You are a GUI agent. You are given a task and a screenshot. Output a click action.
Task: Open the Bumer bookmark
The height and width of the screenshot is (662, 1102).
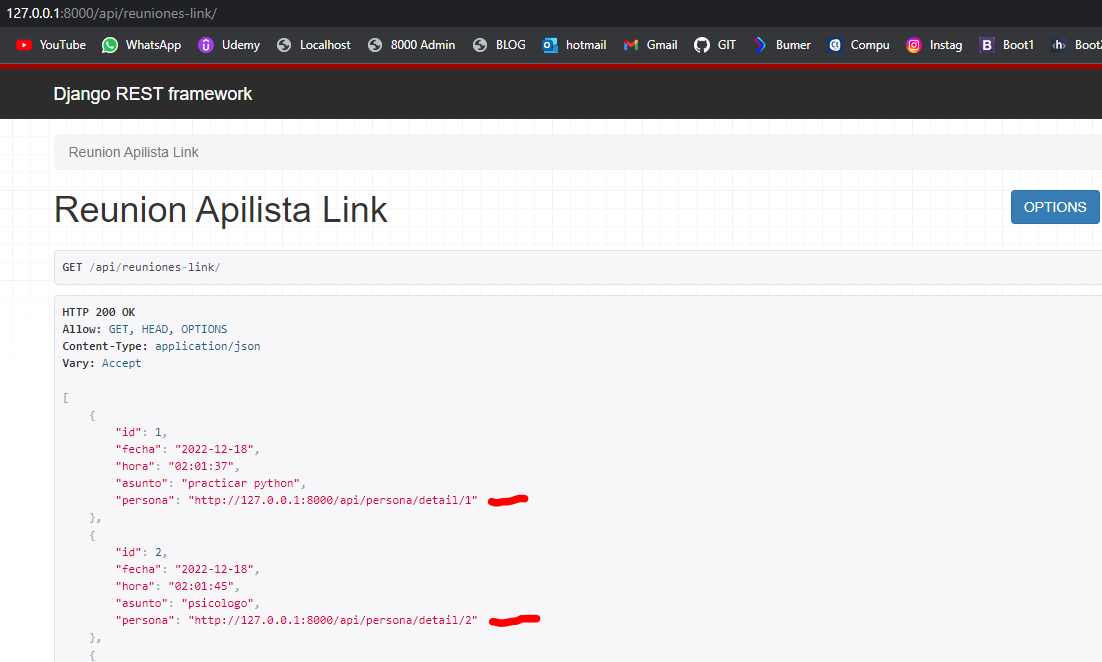[x=782, y=45]
